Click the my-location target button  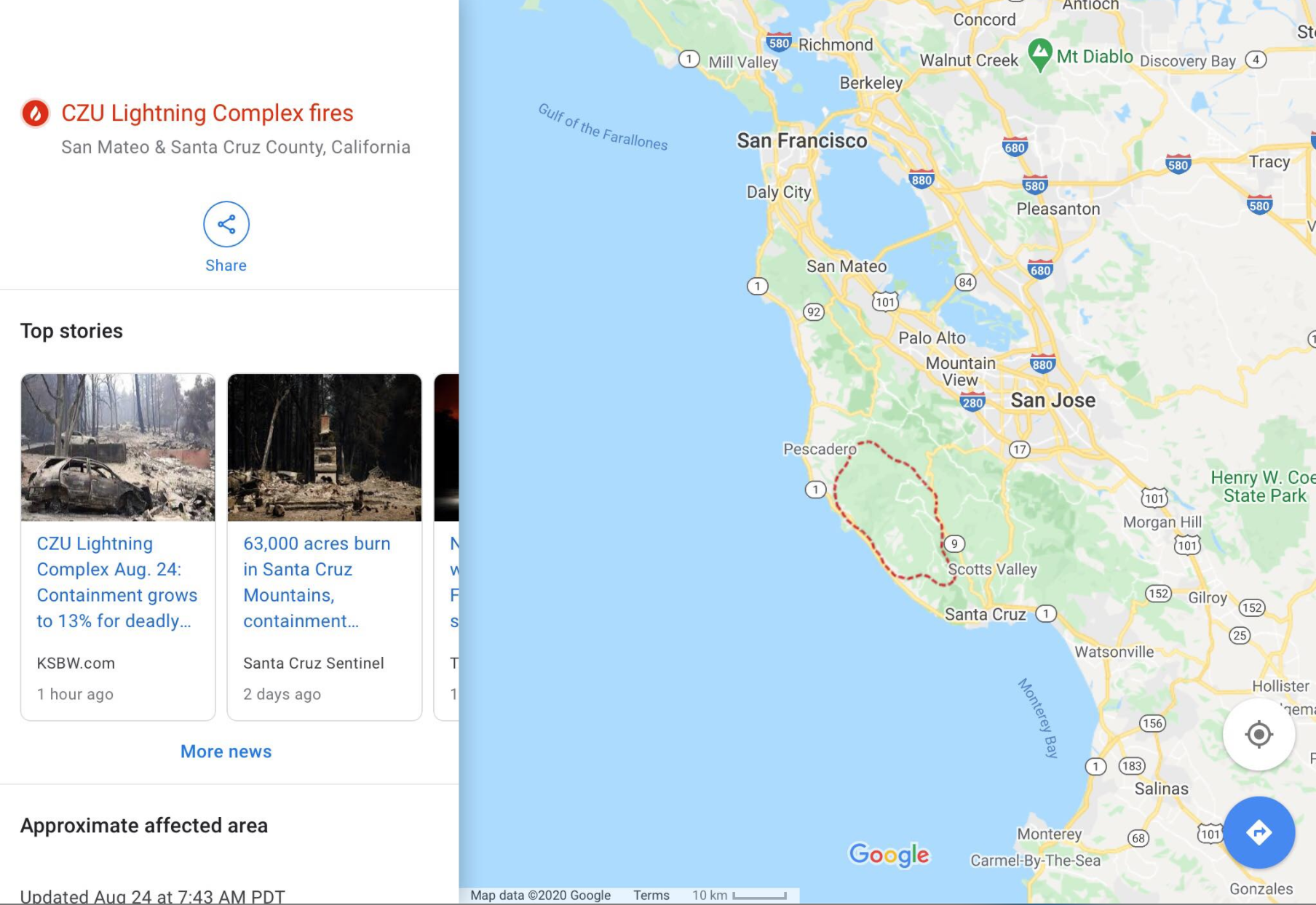pos(1258,734)
